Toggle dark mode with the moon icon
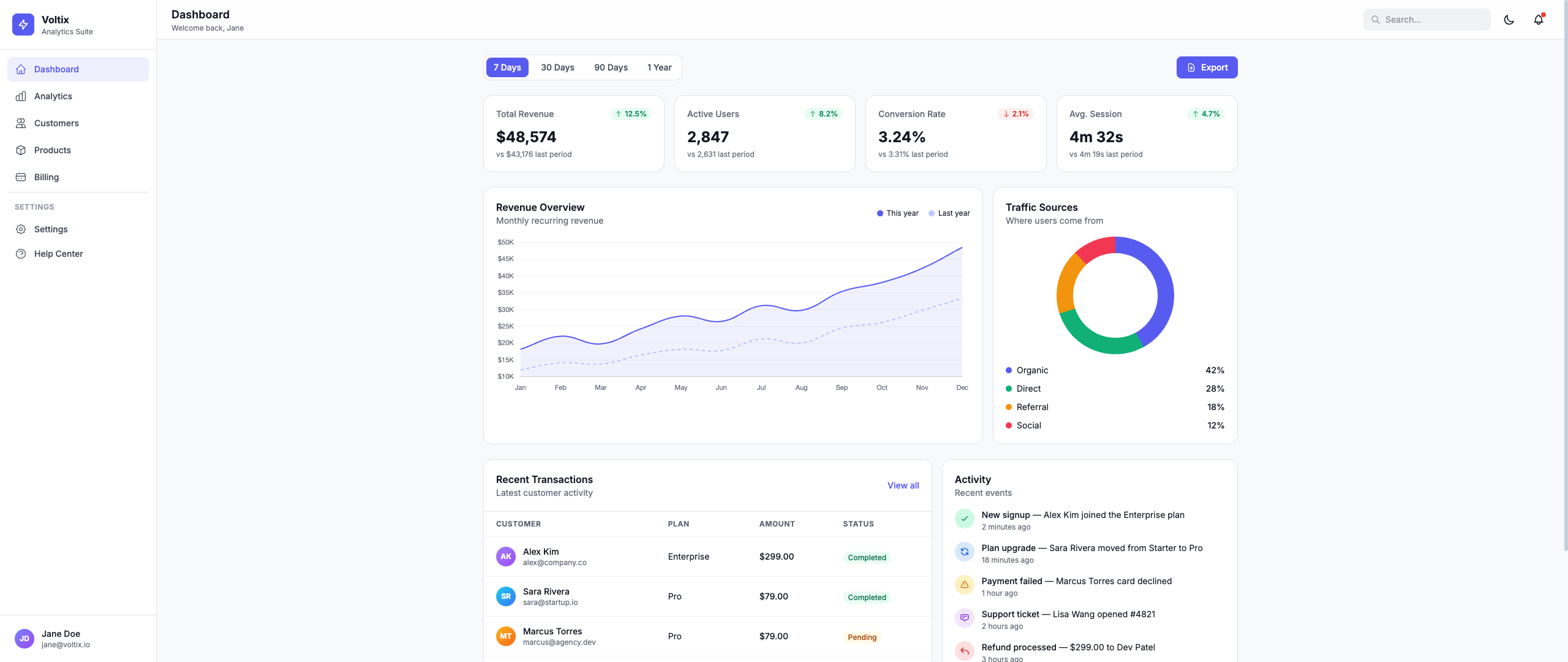Image resolution: width=1568 pixels, height=662 pixels. [1509, 20]
